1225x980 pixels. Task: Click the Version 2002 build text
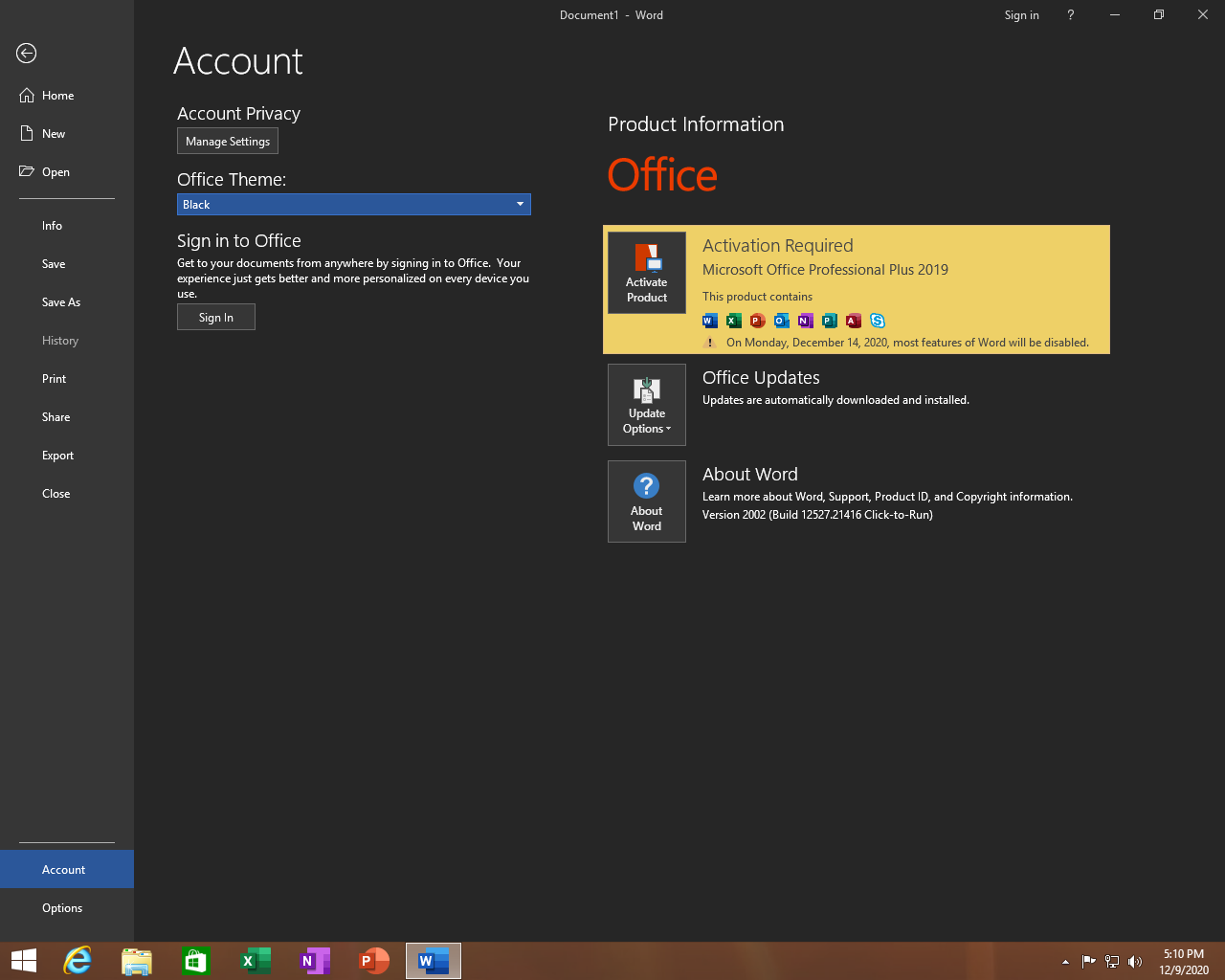[817, 515]
